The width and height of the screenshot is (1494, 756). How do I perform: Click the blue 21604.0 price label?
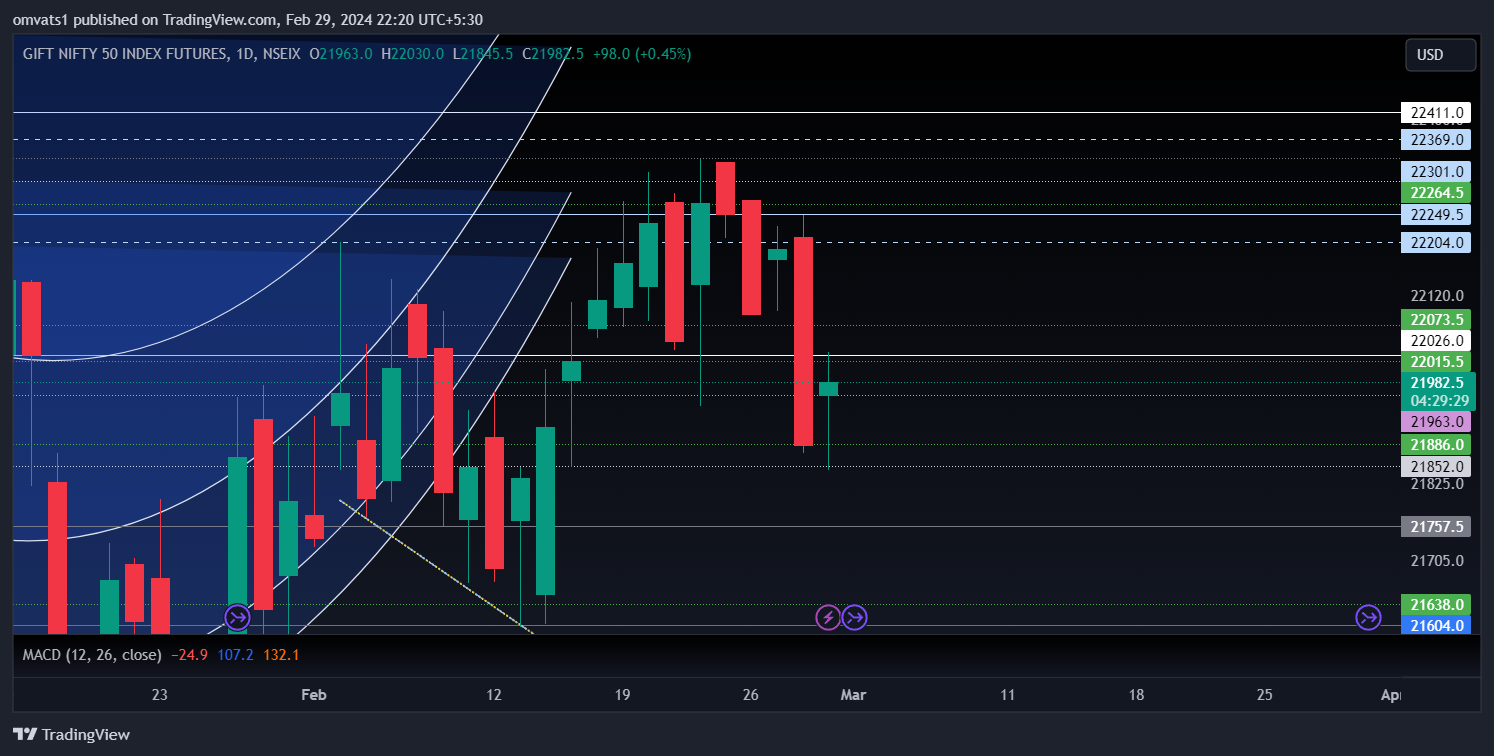pos(1436,626)
